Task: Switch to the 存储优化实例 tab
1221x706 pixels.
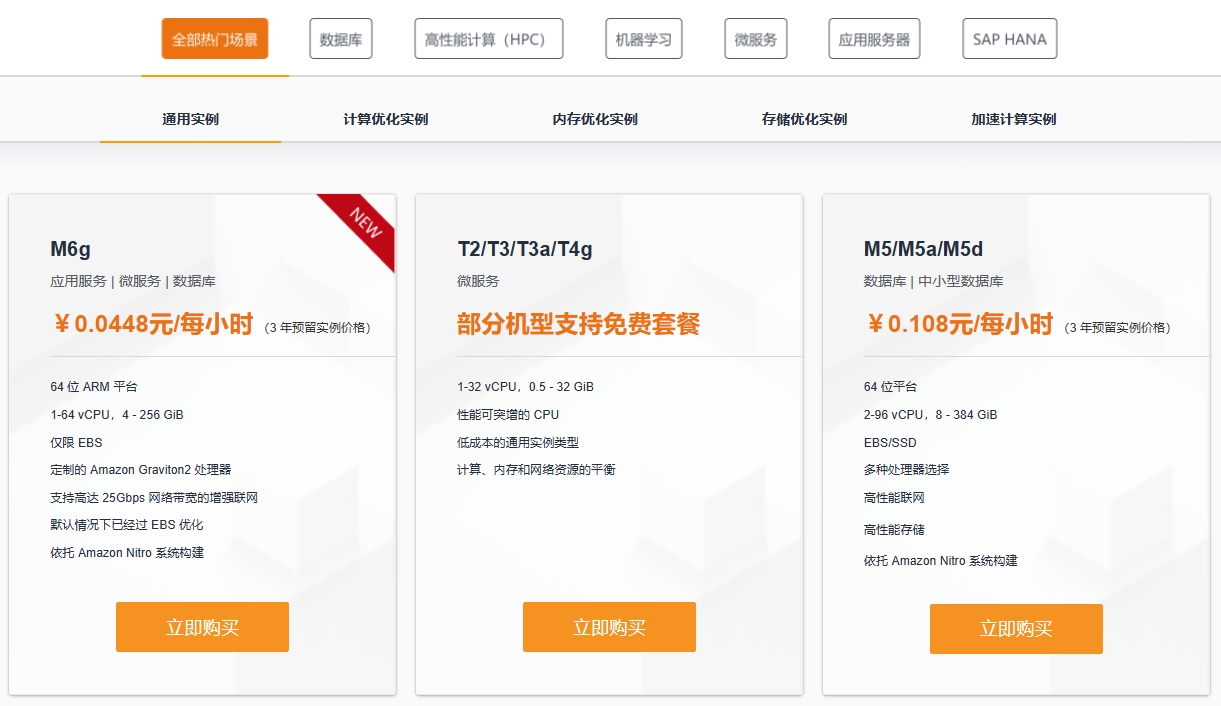Action: pos(802,118)
